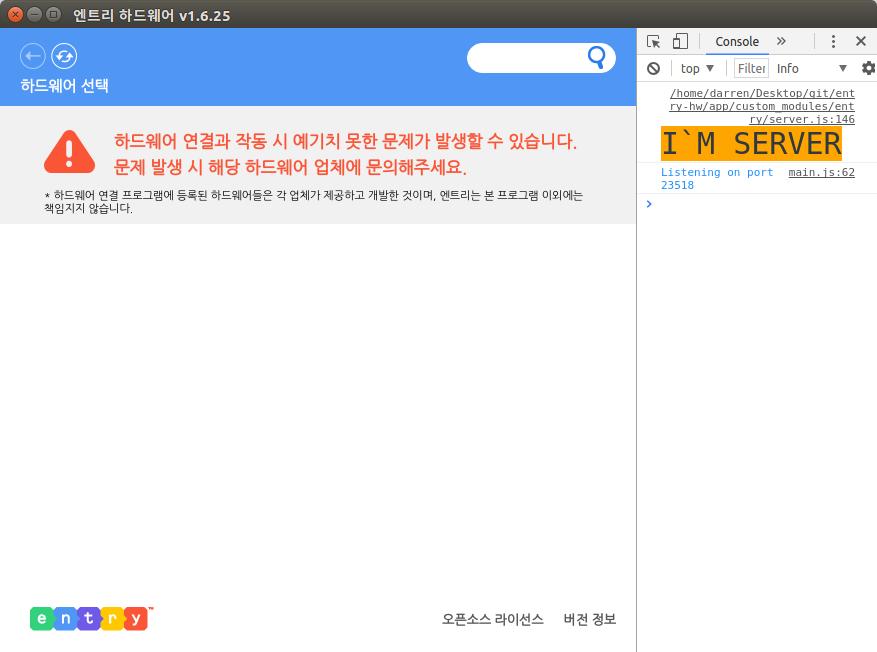This screenshot has width=877, height=652.
Task: Toggle the device toolbar in DevTools
Action: tap(681, 41)
